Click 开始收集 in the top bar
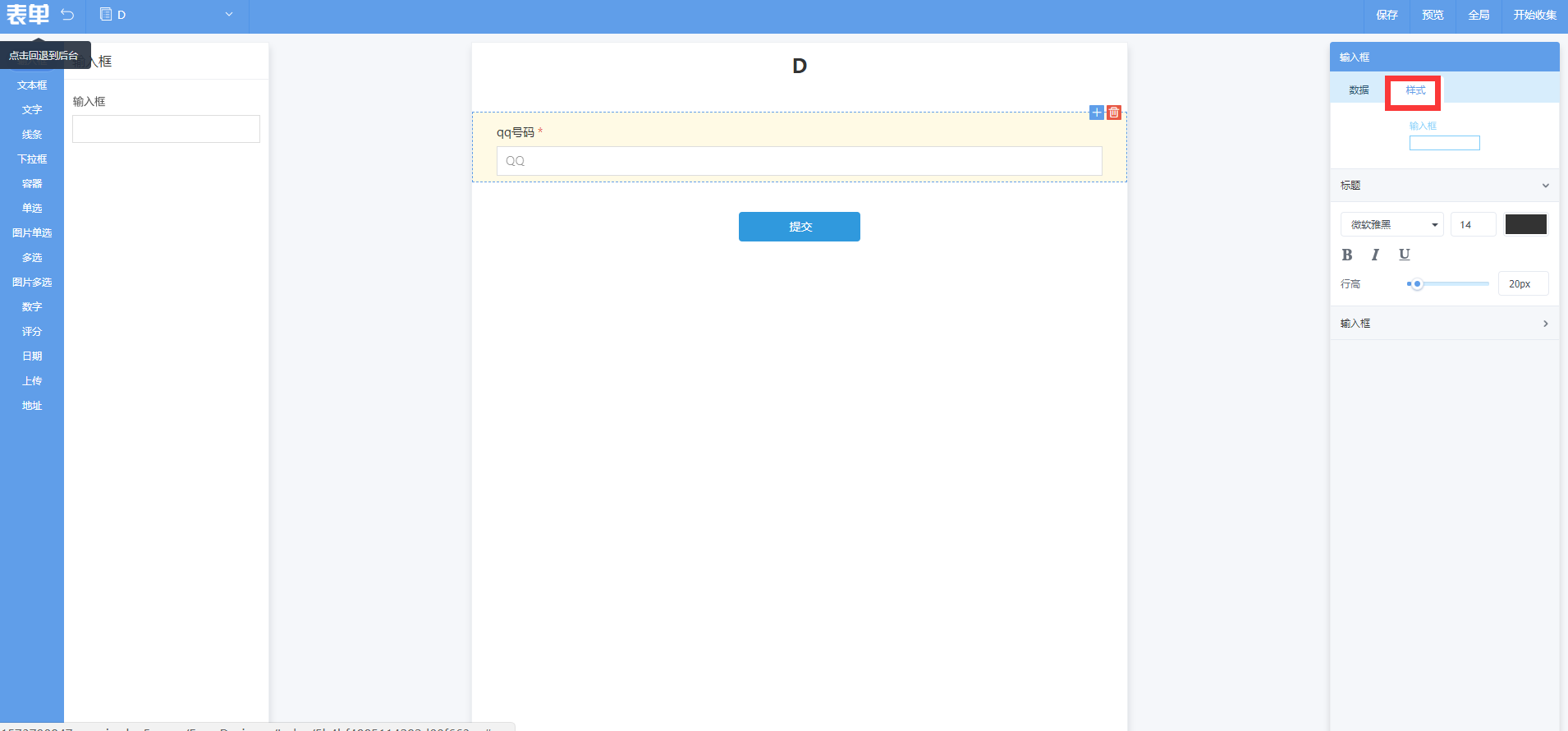This screenshot has width=1568, height=731. pyautogui.click(x=1534, y=15)
